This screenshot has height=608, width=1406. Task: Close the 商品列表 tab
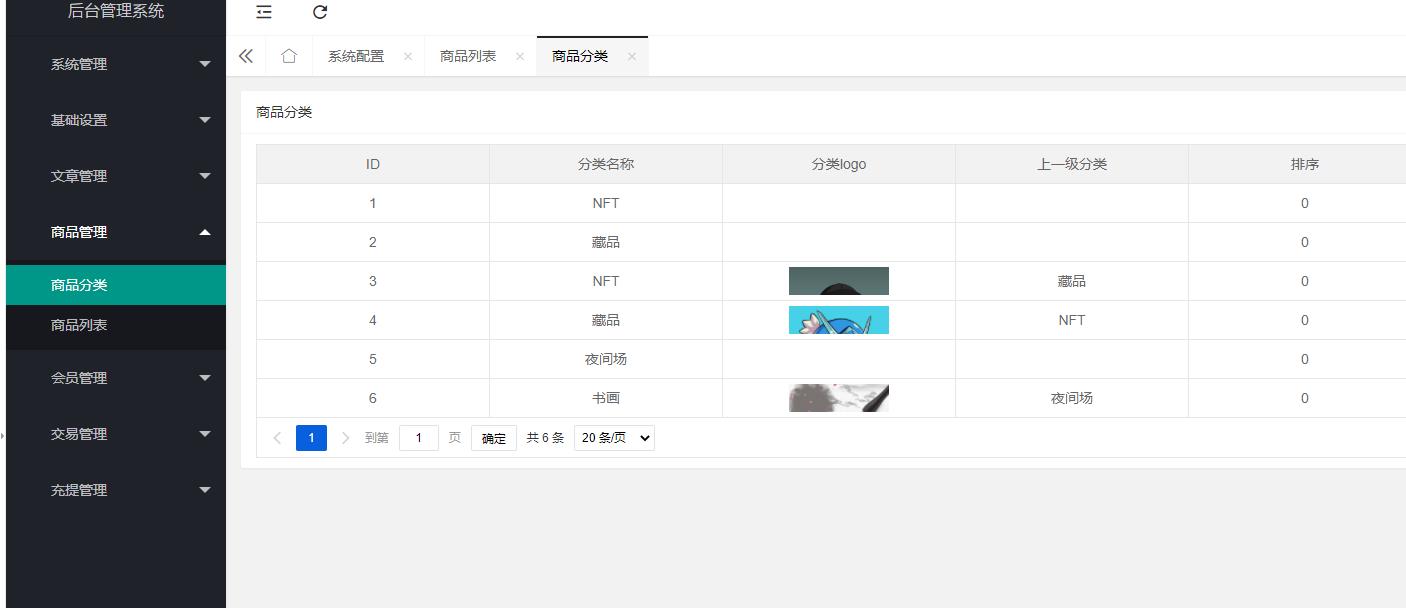tap(520, 57)
